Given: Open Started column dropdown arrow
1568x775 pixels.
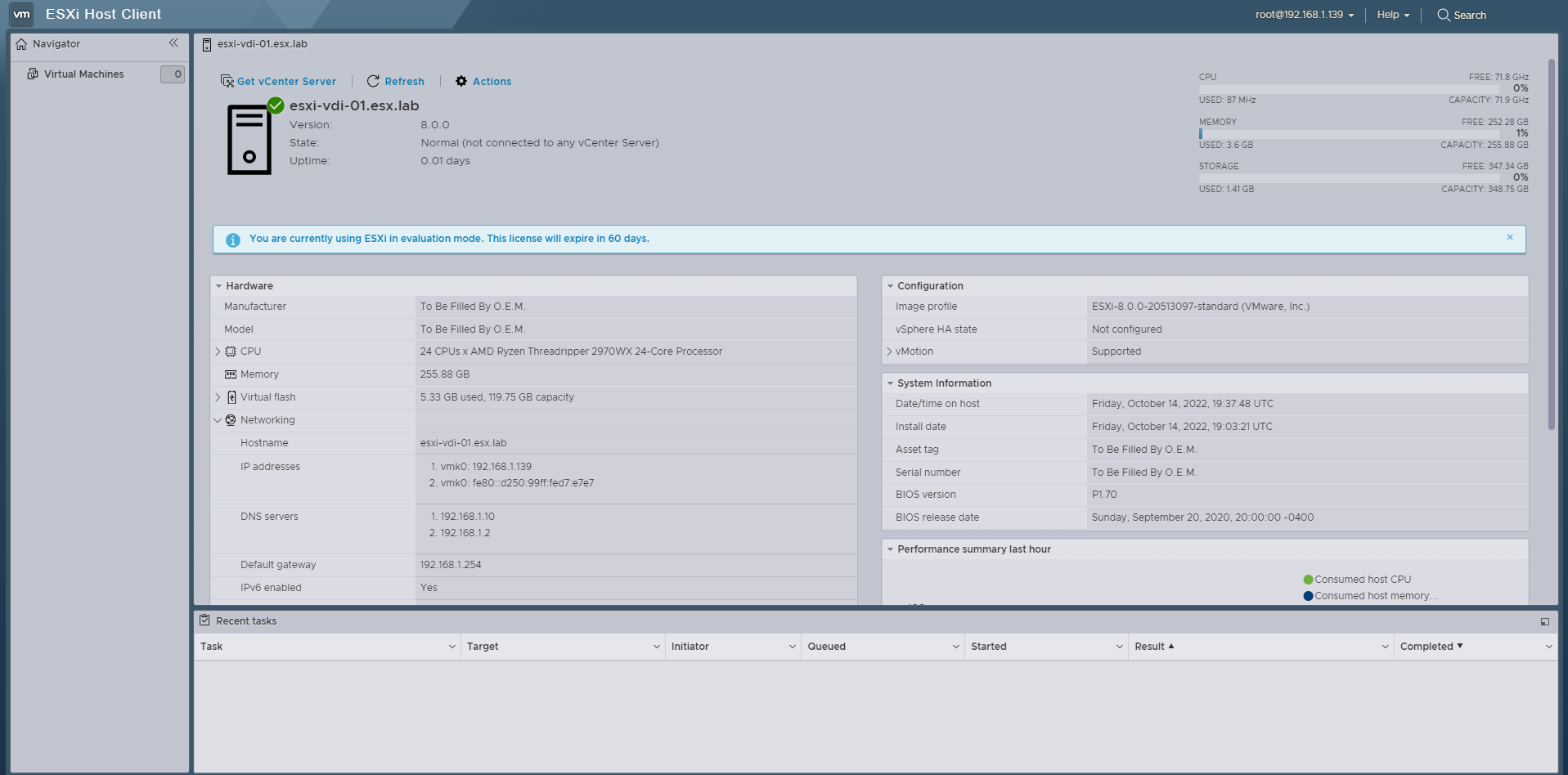Looking at the screenshot, I should 1119,647.
